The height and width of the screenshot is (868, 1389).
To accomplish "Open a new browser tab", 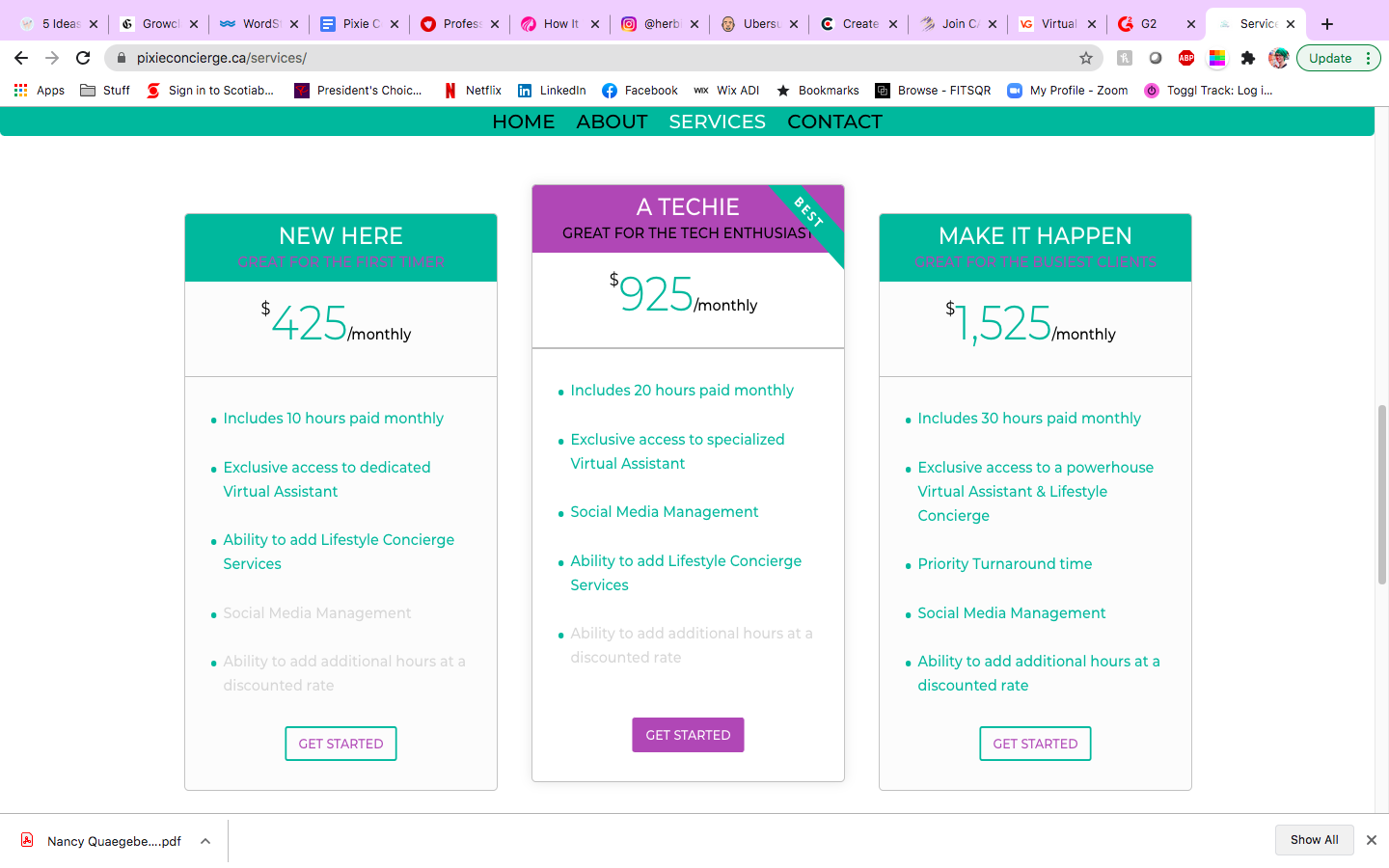I will coord(1327,24).
